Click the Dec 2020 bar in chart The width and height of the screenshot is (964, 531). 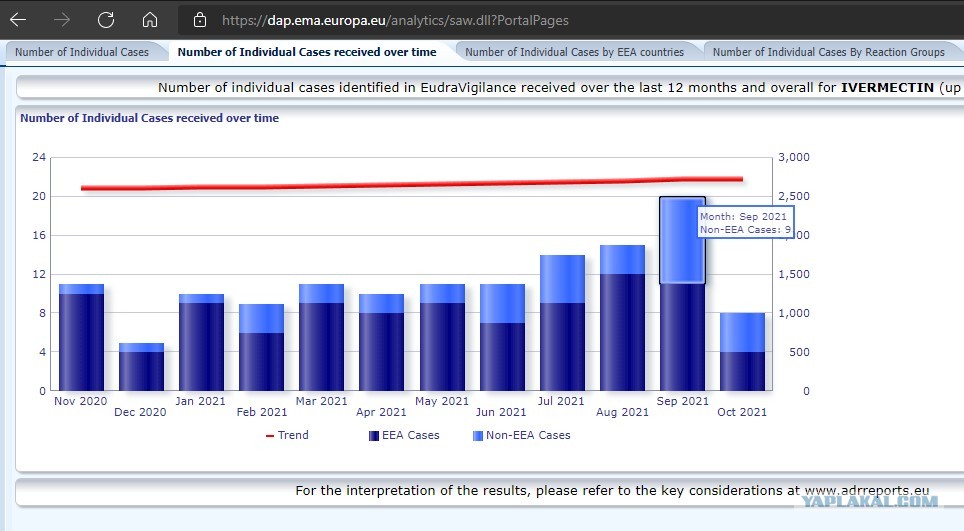(141, 367)
